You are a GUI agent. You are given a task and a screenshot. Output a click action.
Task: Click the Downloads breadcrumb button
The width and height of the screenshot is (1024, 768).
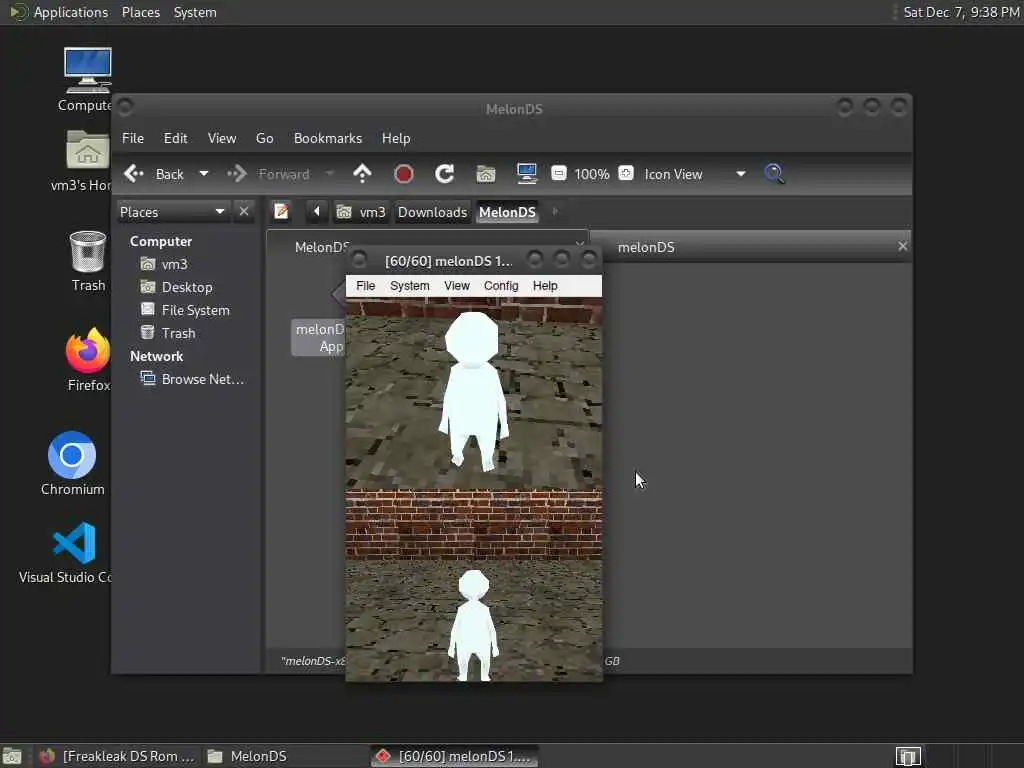pyautogui.click(x=432, y=212)
